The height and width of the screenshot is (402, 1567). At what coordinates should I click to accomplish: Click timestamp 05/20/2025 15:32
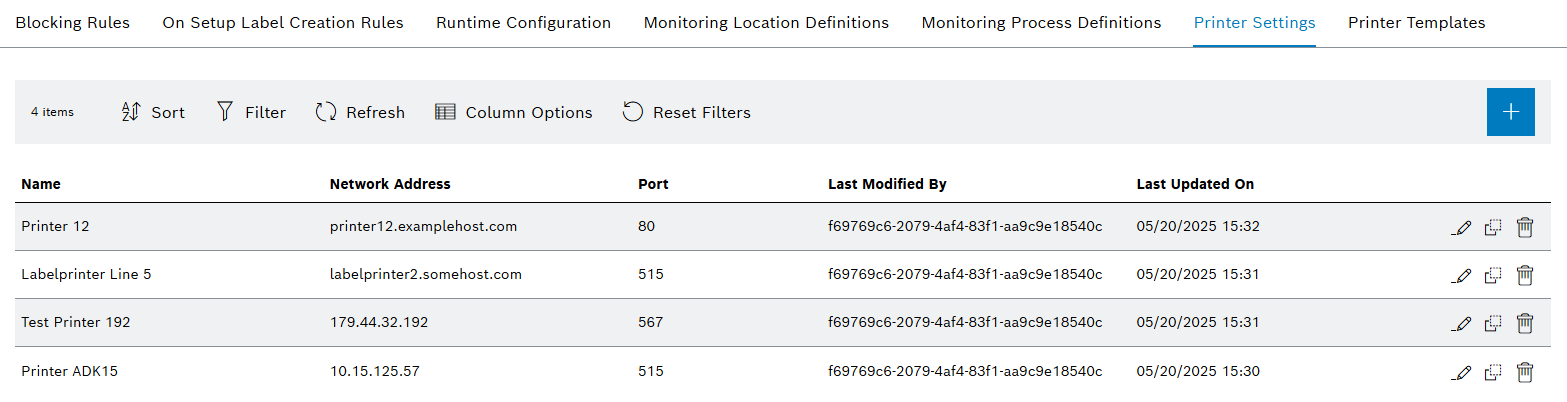point(1198,227)
